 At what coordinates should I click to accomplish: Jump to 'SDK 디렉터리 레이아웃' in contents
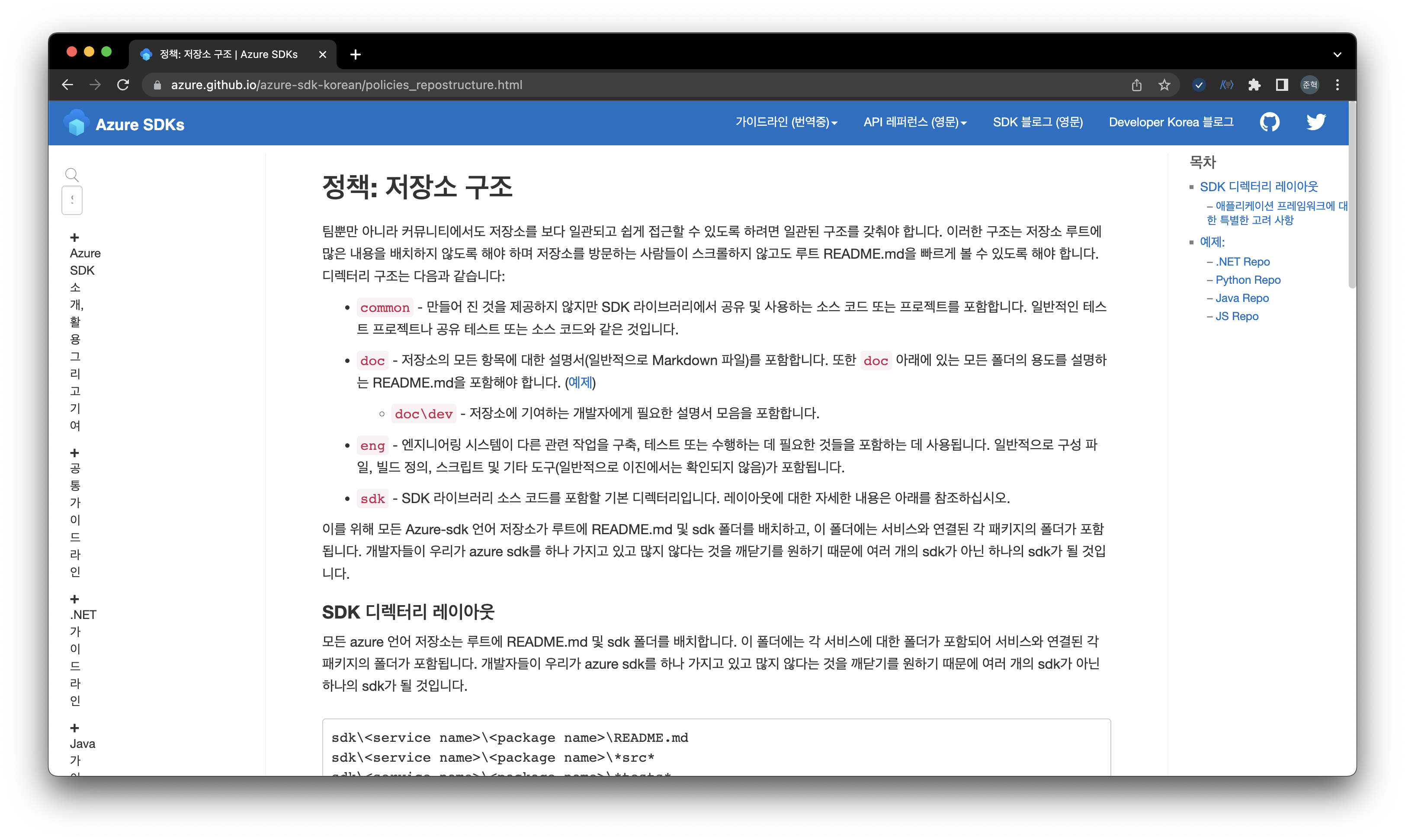1259,187
